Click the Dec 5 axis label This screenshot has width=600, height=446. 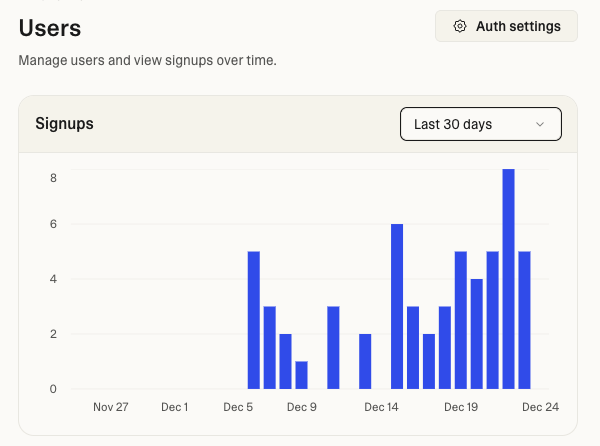pos(238,407)
